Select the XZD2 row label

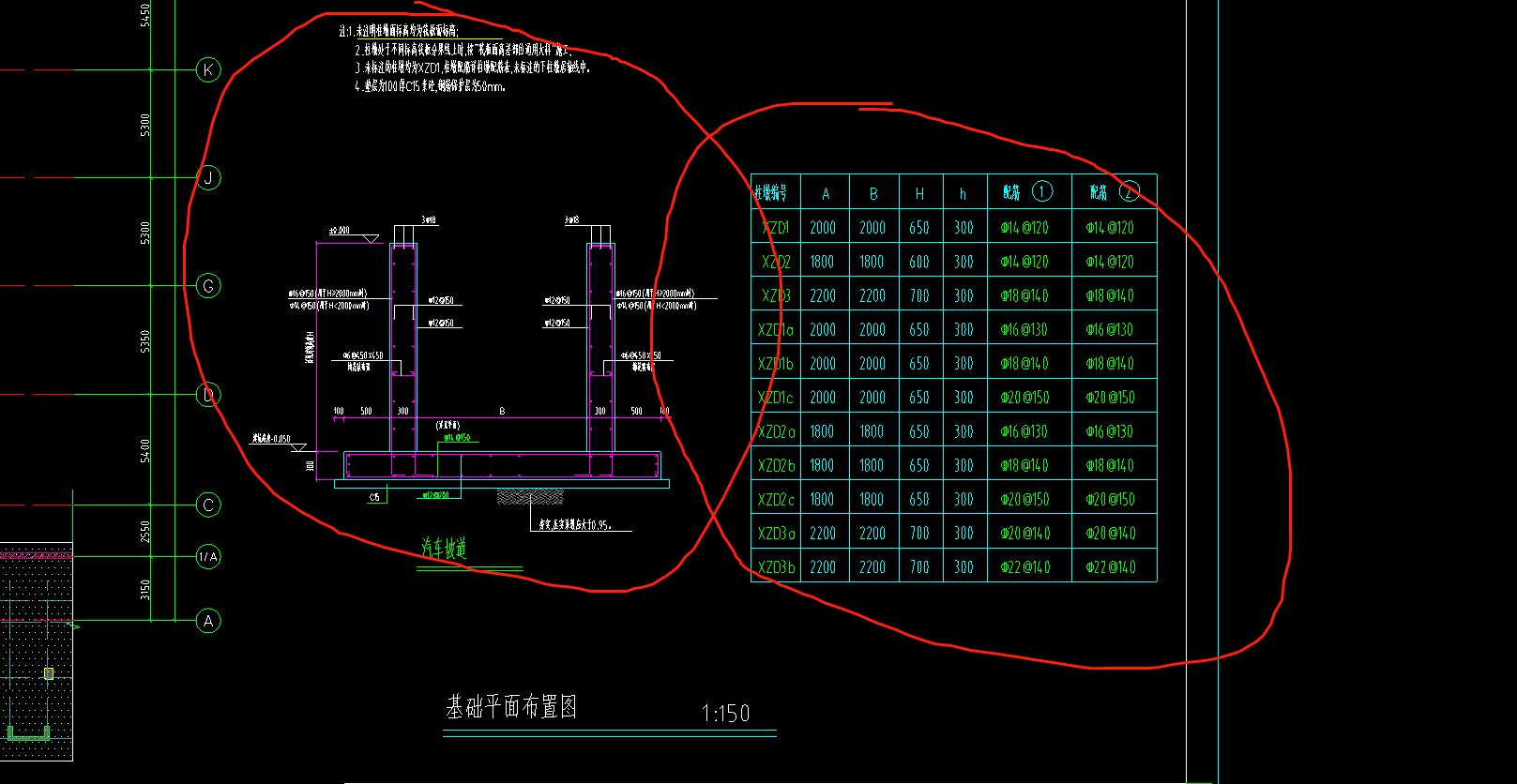point(776,262)
